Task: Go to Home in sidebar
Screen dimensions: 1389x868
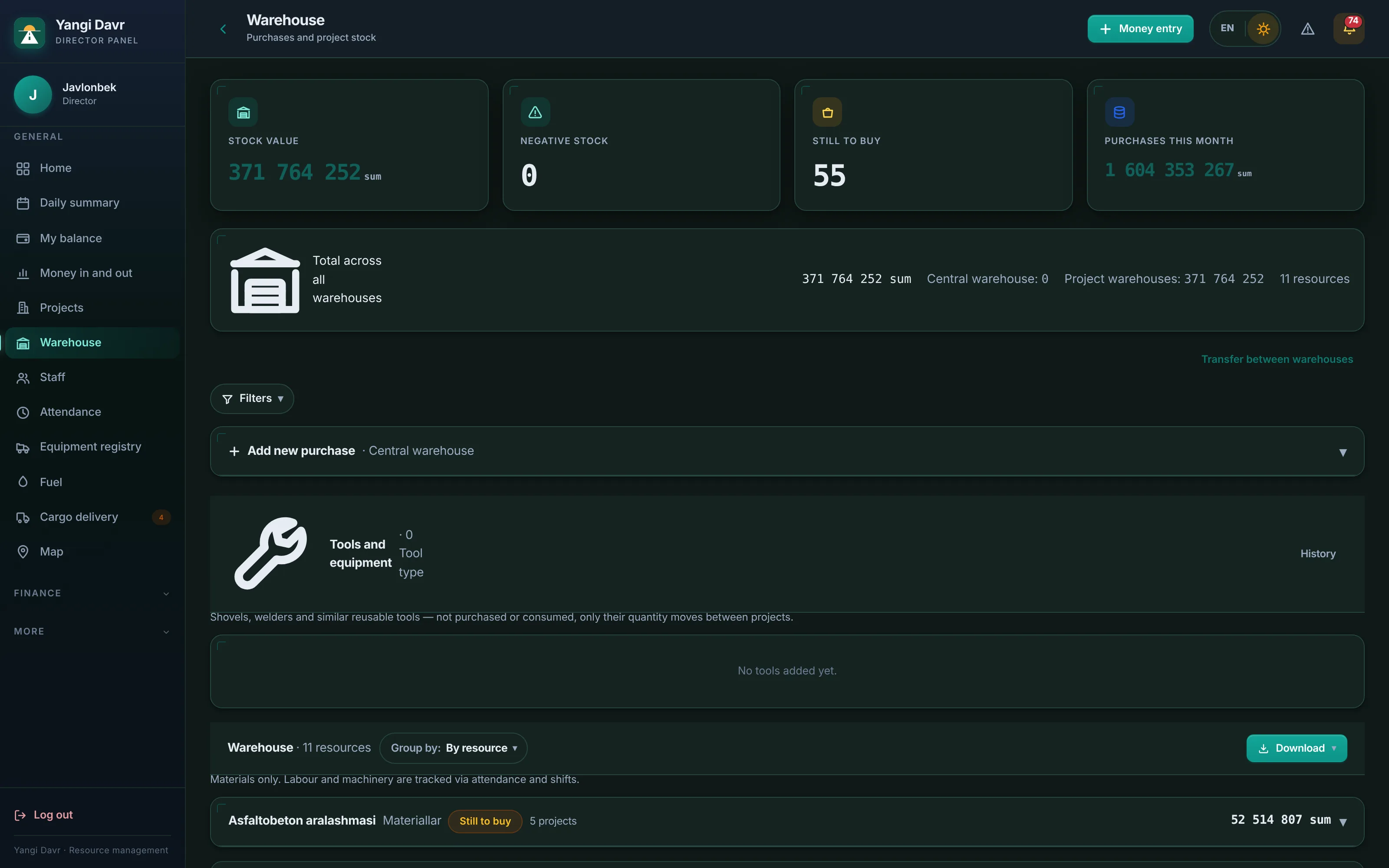Action: point(92,168)
